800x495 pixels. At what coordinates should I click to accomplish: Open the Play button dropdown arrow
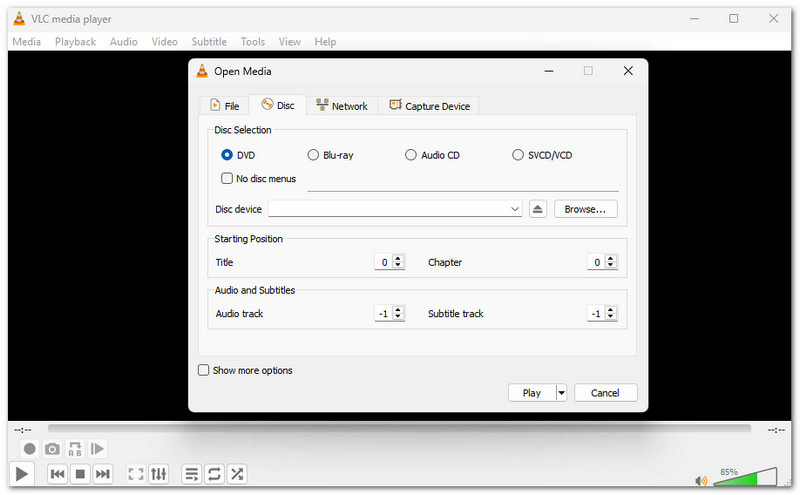(561, 393)
